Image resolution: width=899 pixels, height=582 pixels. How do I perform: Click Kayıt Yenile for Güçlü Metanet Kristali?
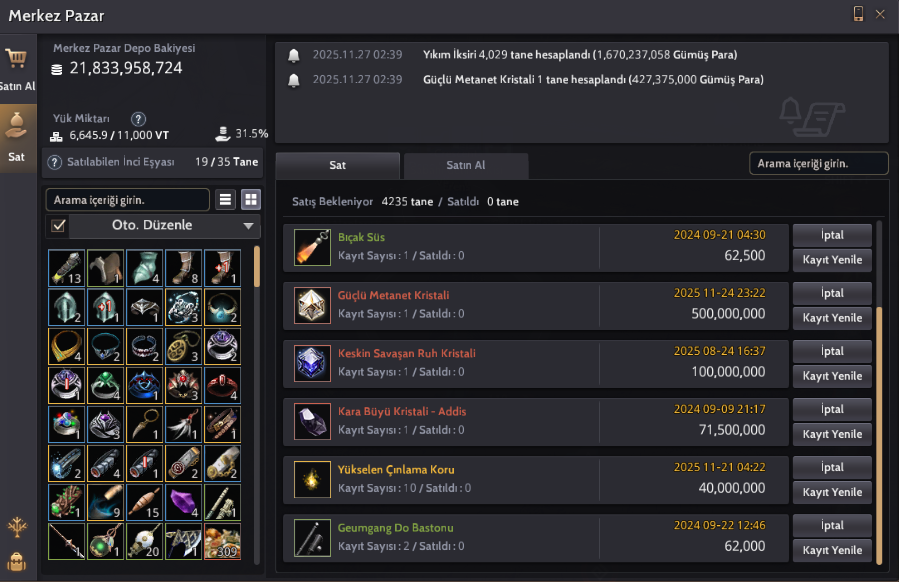(x=832, y=318)
